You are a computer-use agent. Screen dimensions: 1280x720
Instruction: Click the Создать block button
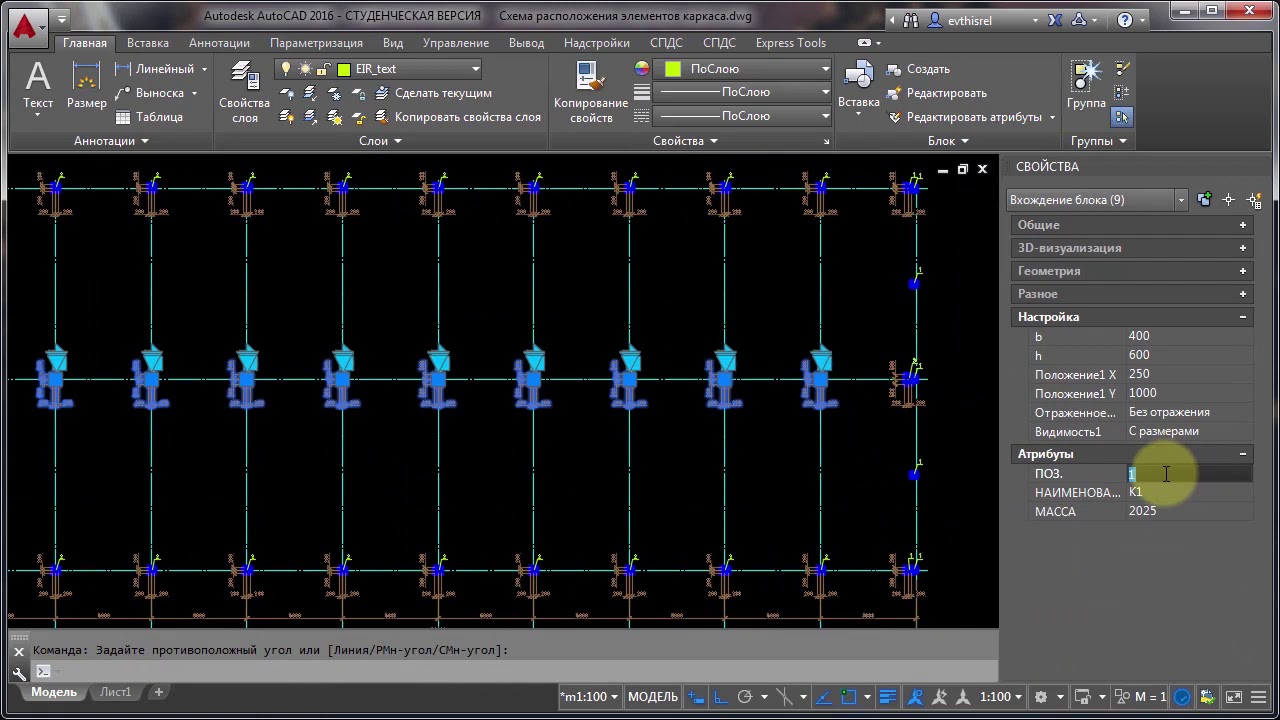918,69
